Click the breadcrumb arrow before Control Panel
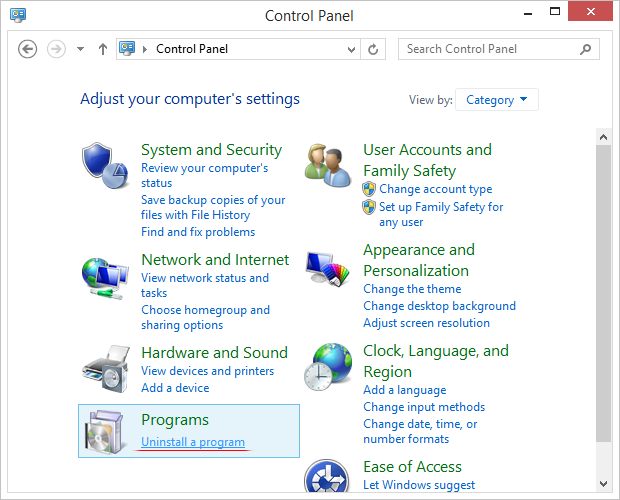The image size is (620, 500). click(x=145, y=49)
